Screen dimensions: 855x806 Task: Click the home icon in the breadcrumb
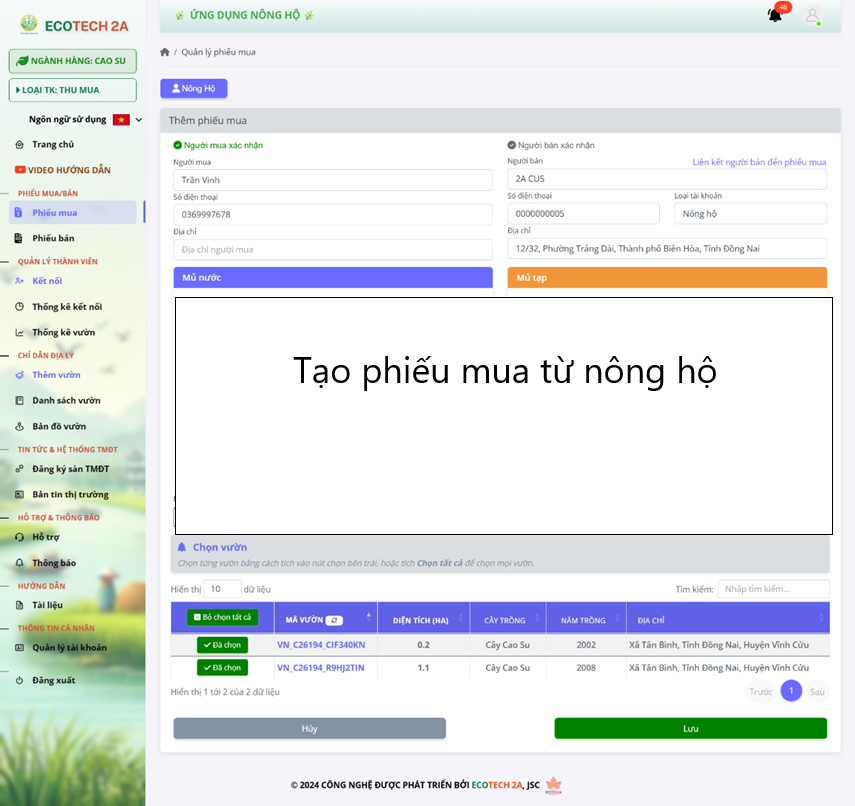[x=165, y=51]
